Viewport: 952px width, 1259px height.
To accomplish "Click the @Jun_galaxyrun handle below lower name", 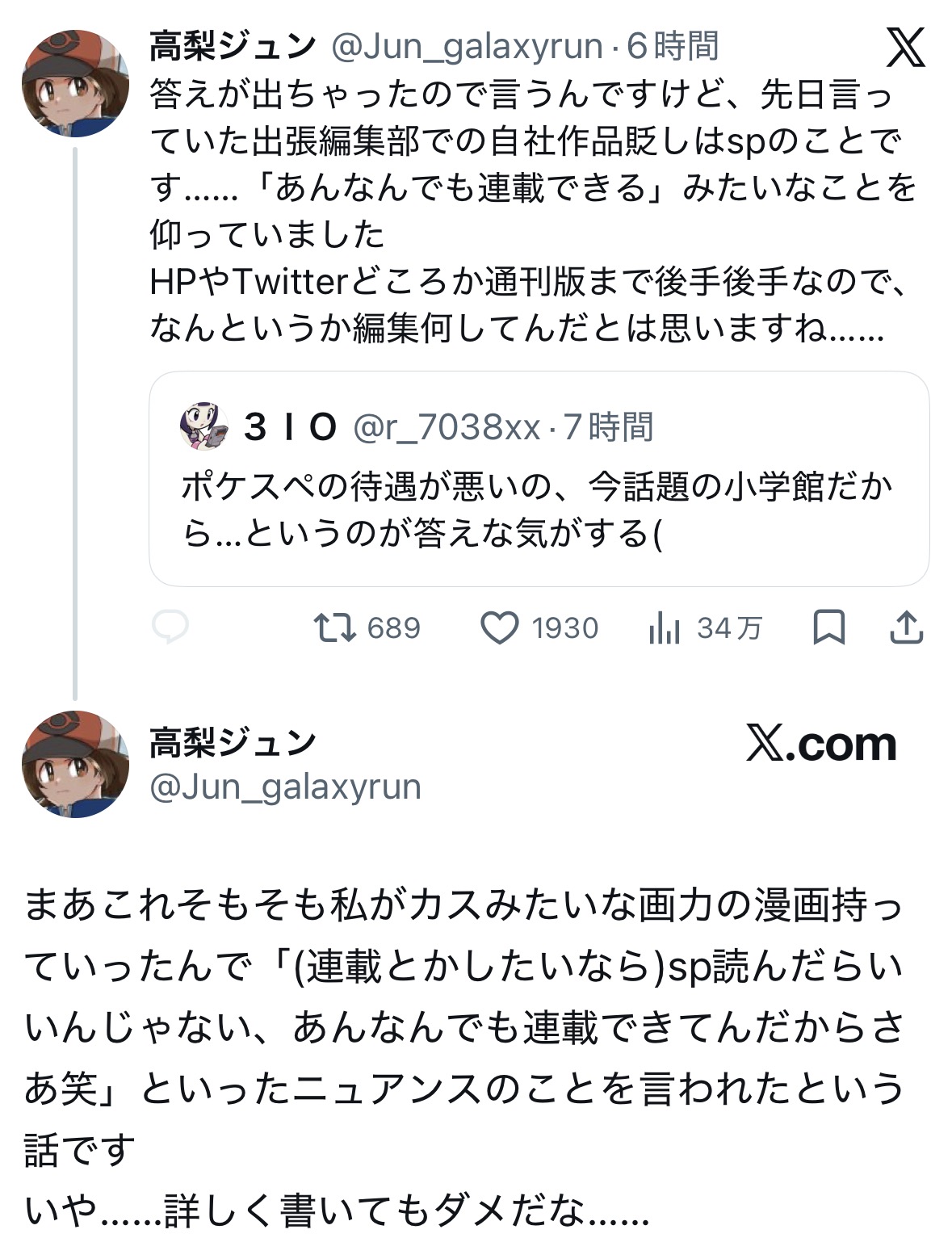I will click(x=285, y=786).
